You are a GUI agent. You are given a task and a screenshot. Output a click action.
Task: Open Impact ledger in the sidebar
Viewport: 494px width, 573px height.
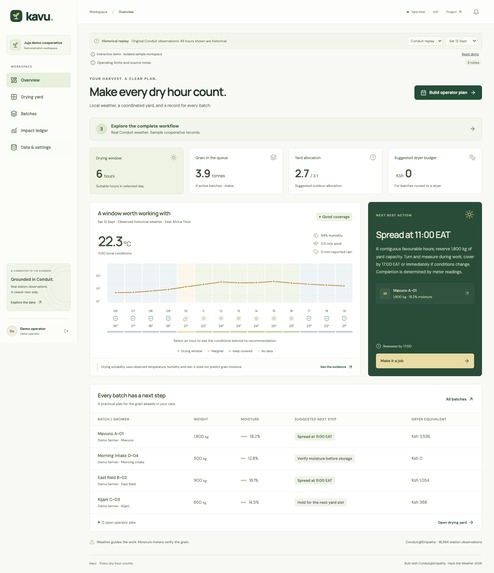38,130
